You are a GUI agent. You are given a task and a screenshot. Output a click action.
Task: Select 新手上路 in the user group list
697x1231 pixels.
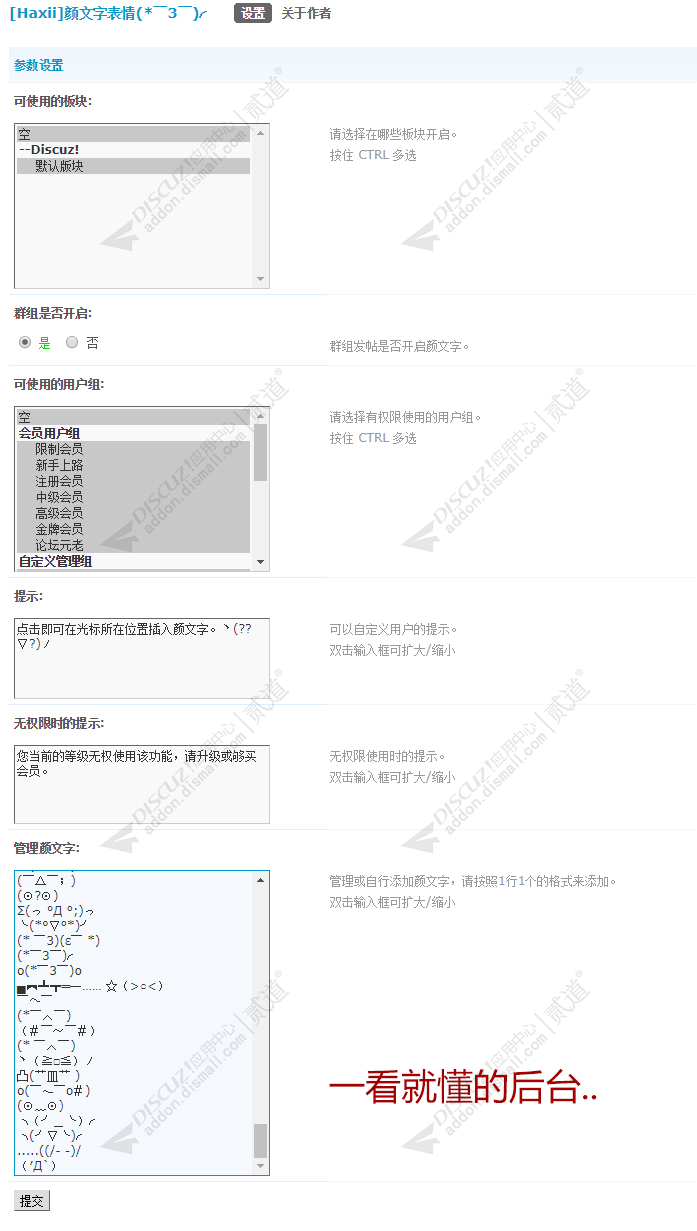(134, 465)
